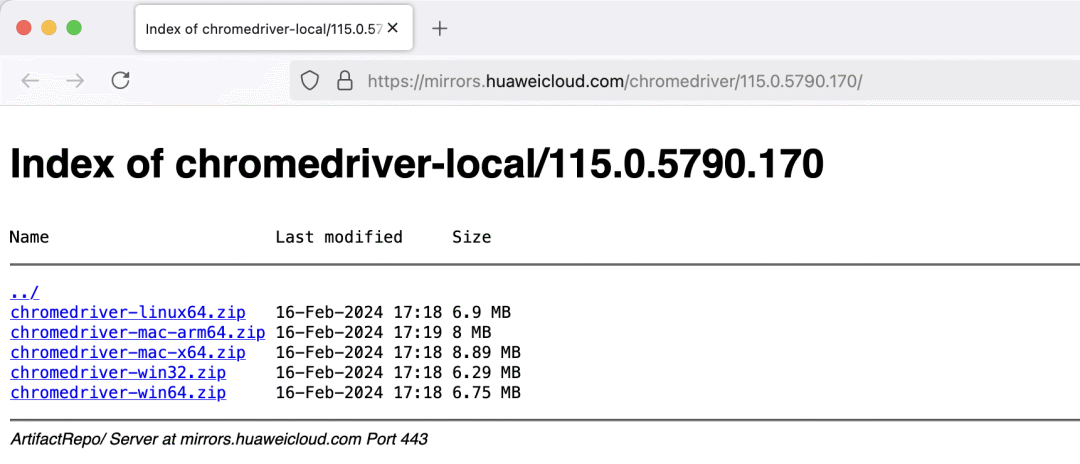Viewport: 1080px width, 464px height.
Task: Show site security via the padlock icon
Action: click(344, 81)
